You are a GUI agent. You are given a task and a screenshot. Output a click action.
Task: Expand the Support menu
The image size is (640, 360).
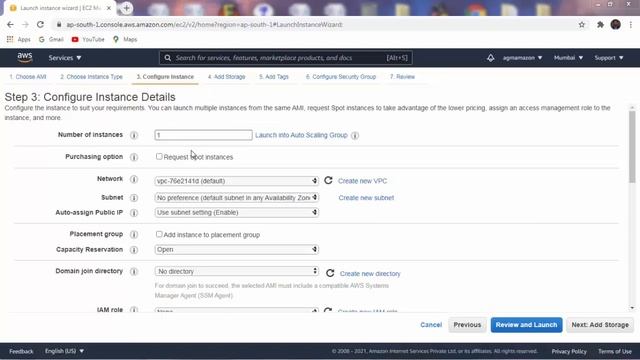[x=609, y=58]
